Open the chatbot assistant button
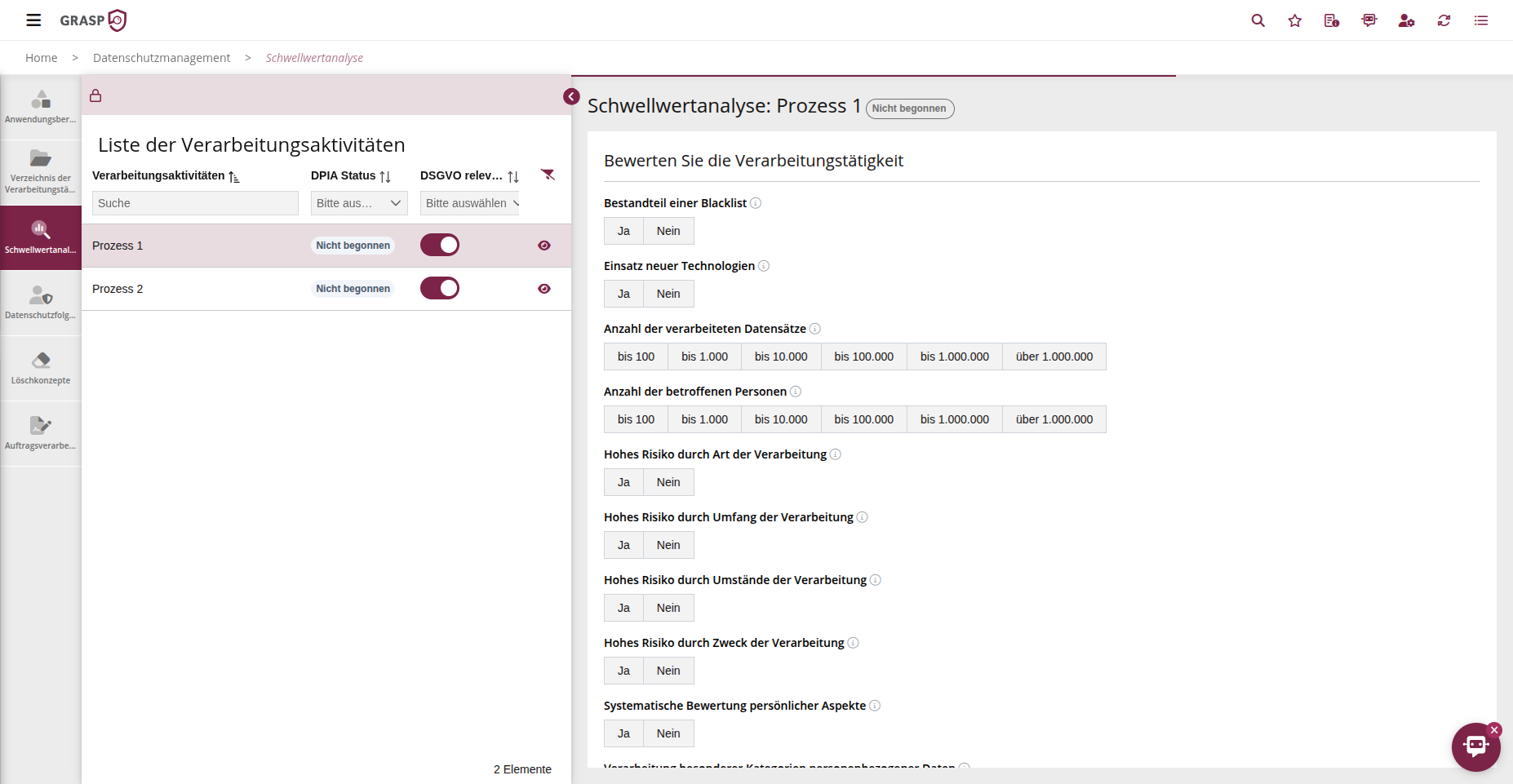1513x784 pixels. (x=1475, y=746)
